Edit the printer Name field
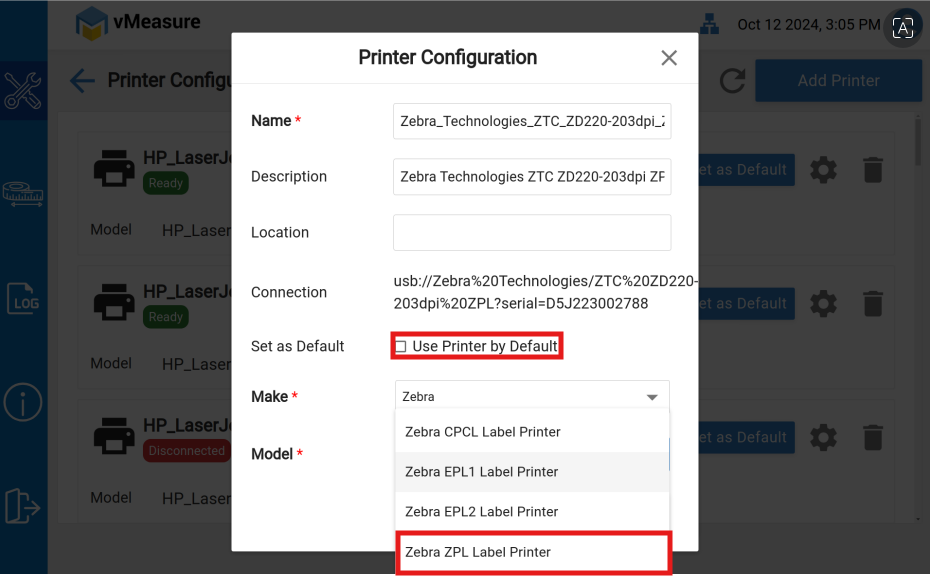 (x=532, y=121)
